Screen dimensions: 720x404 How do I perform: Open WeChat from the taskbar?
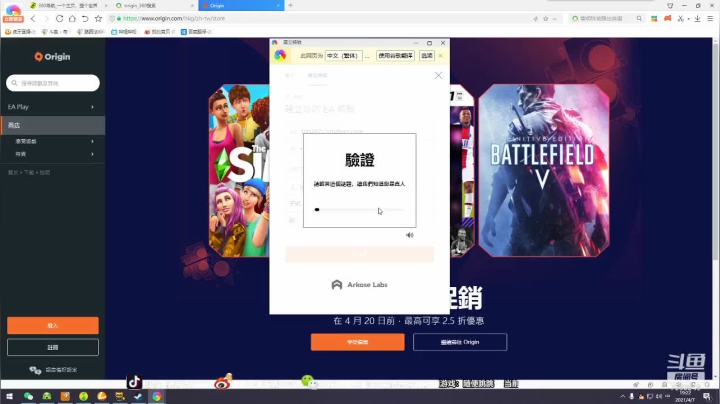click(28, 396)
